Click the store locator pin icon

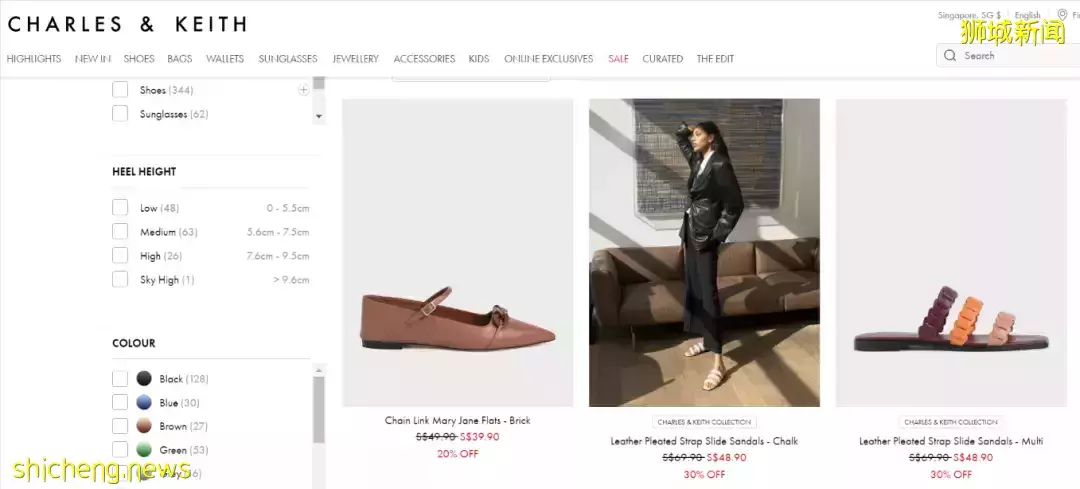(1062, 14)
